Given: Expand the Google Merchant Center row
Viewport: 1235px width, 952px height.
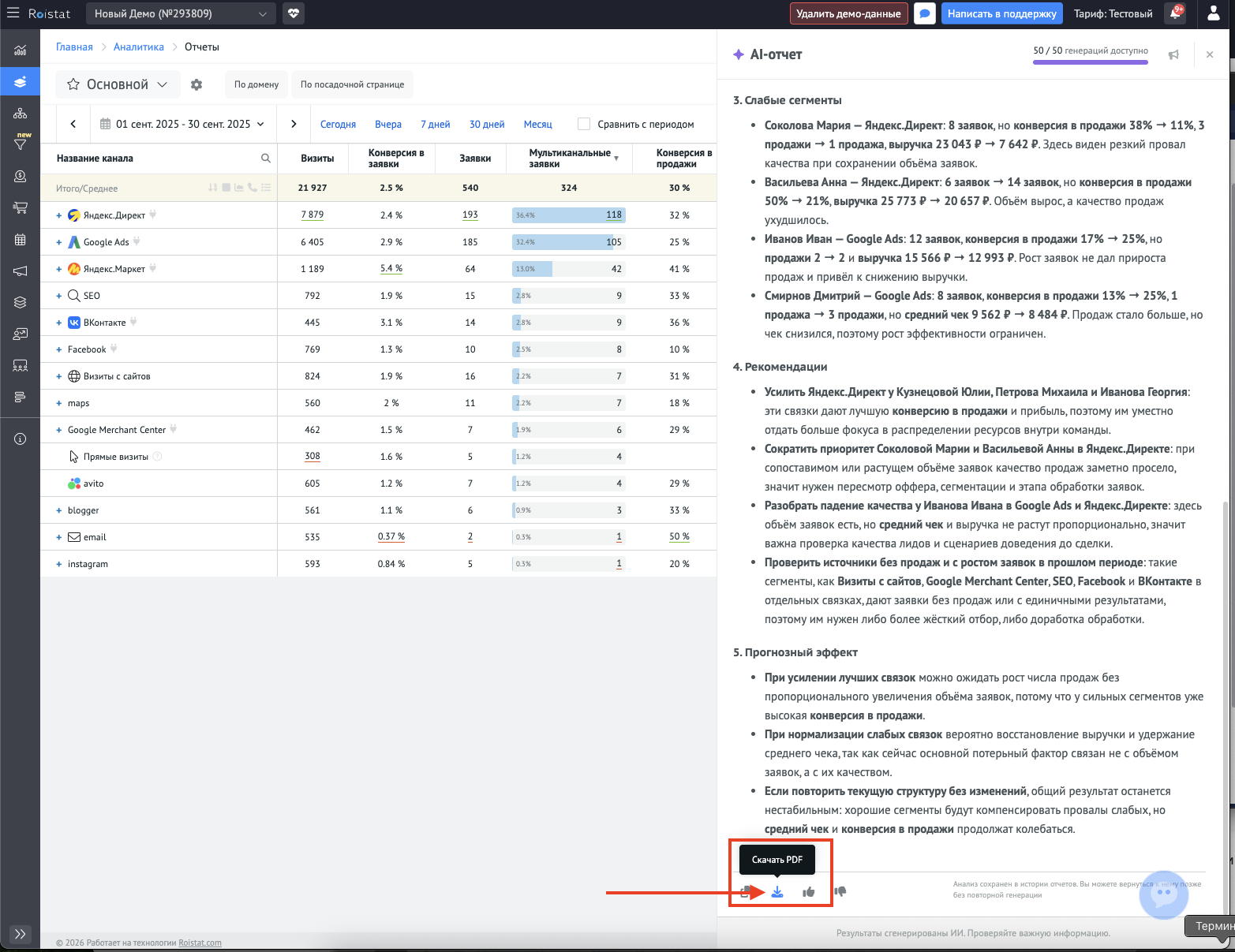Looking at the screenshot, I should 58,430.
